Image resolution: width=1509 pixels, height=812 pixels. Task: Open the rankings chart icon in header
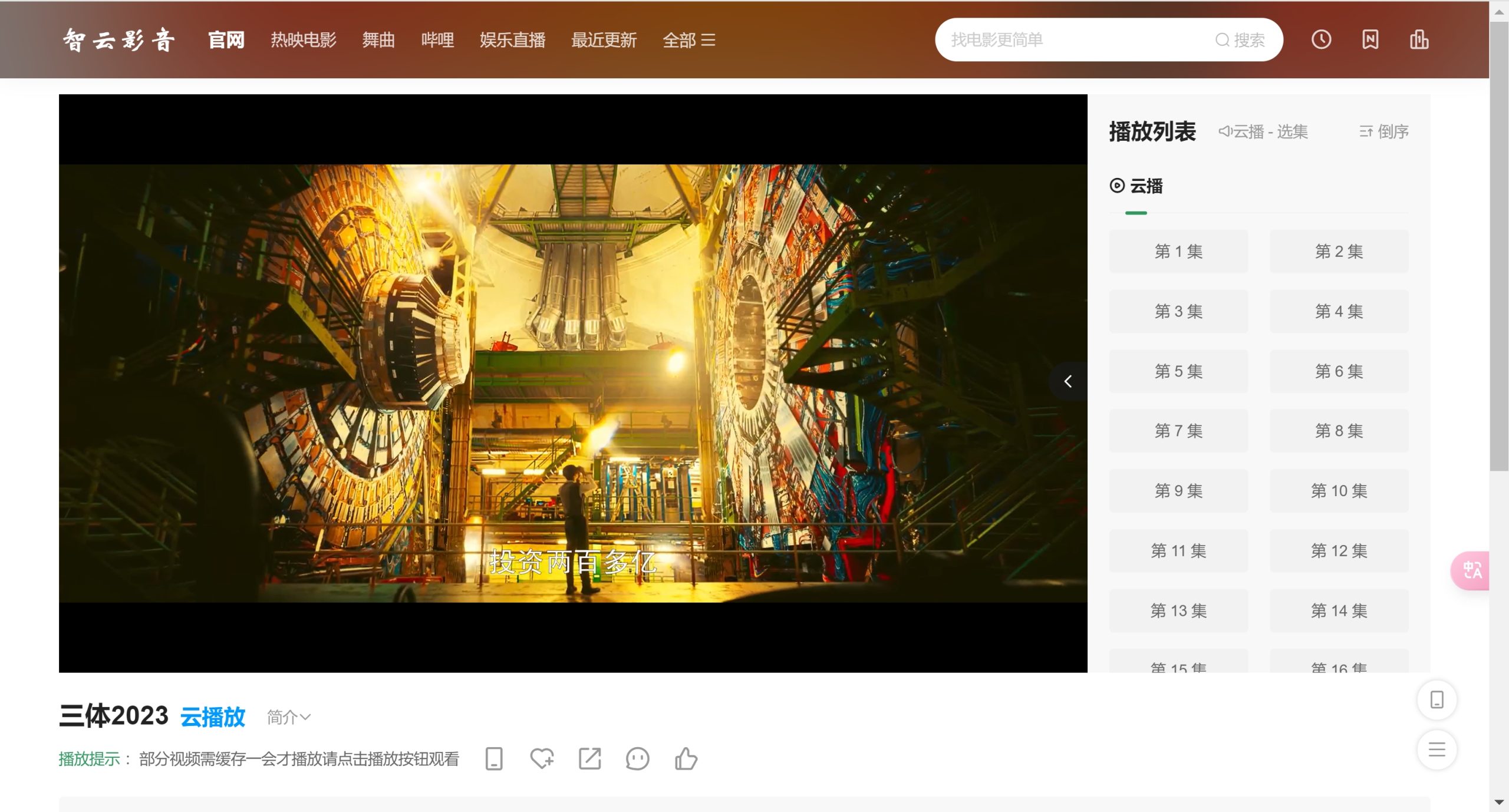[x=1419, y=39]
